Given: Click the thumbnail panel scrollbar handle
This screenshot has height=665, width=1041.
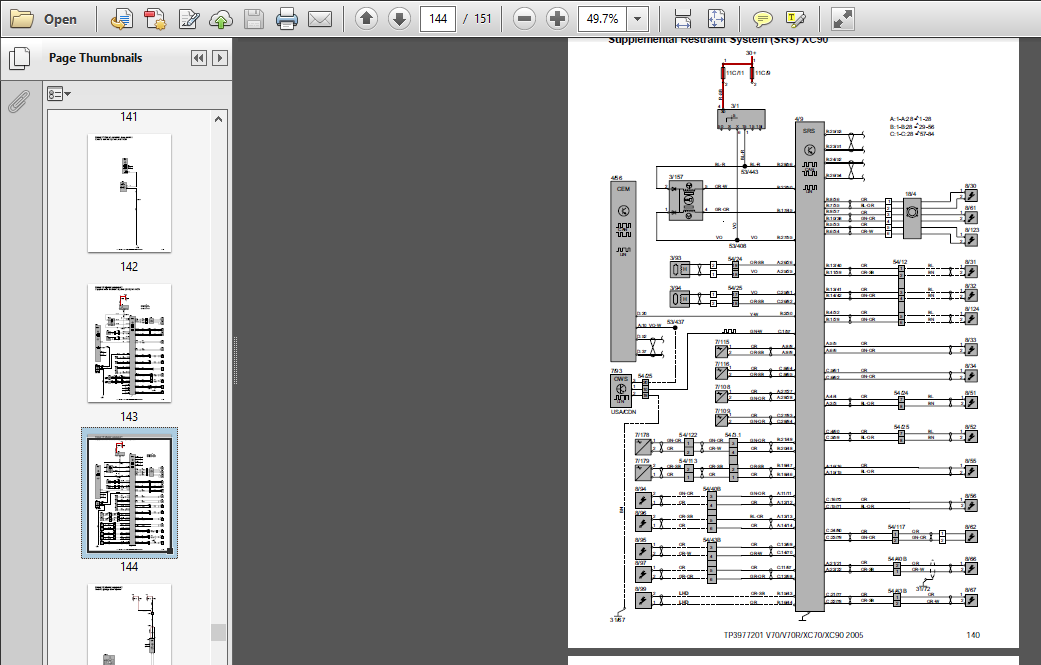Looking at the screenshot, I should pyautogui.click(x=218, y=632).
